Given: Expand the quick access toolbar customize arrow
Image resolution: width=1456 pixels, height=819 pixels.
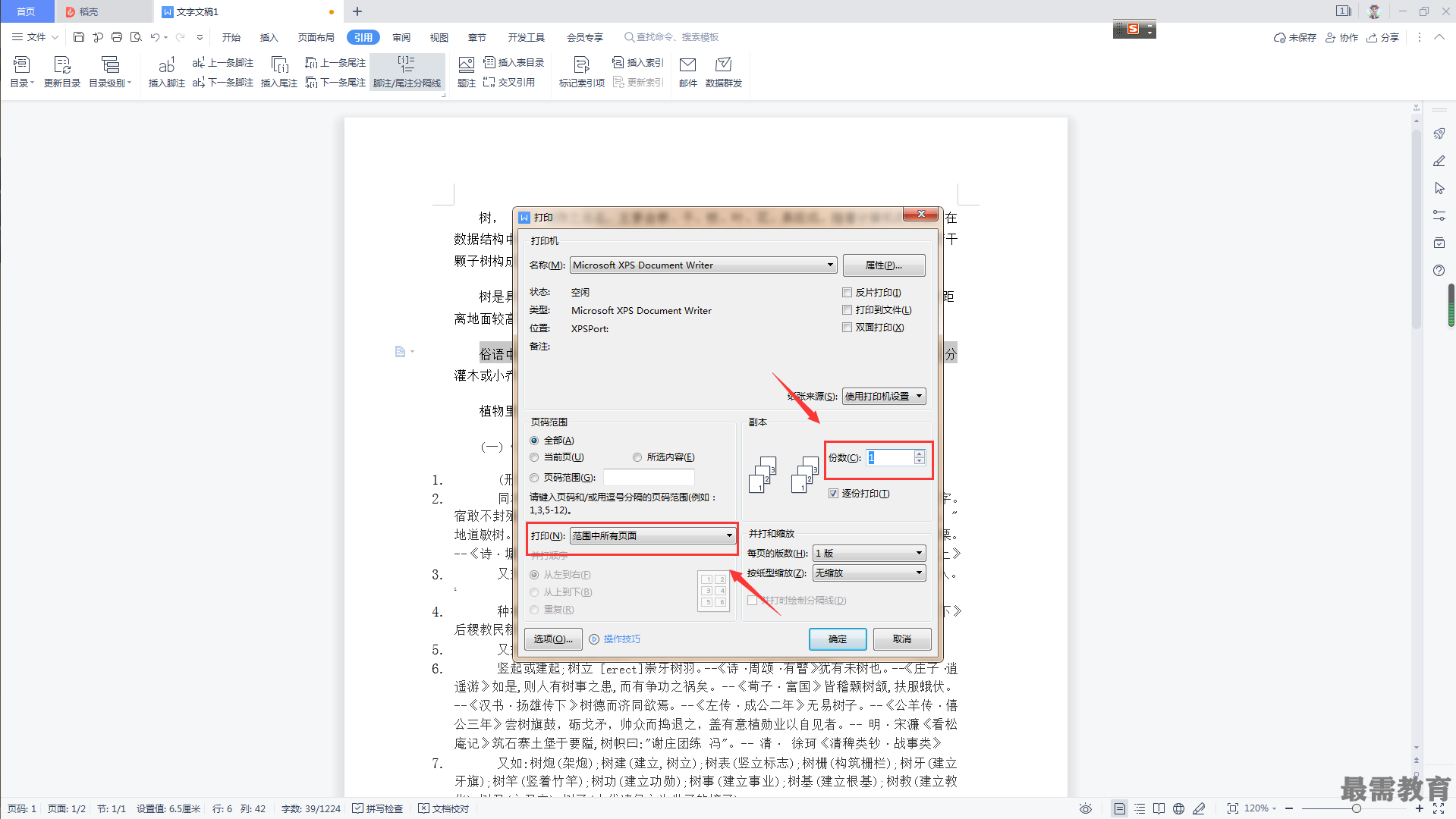Looking at the screenshot, I should pyautogui.click(x=200, y=37).
